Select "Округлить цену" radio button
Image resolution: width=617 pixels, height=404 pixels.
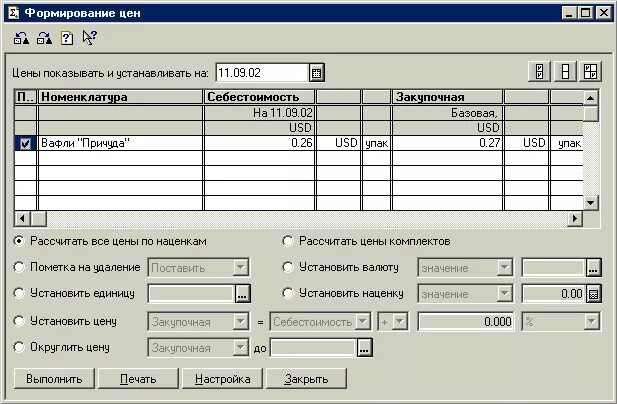[19, 347]
